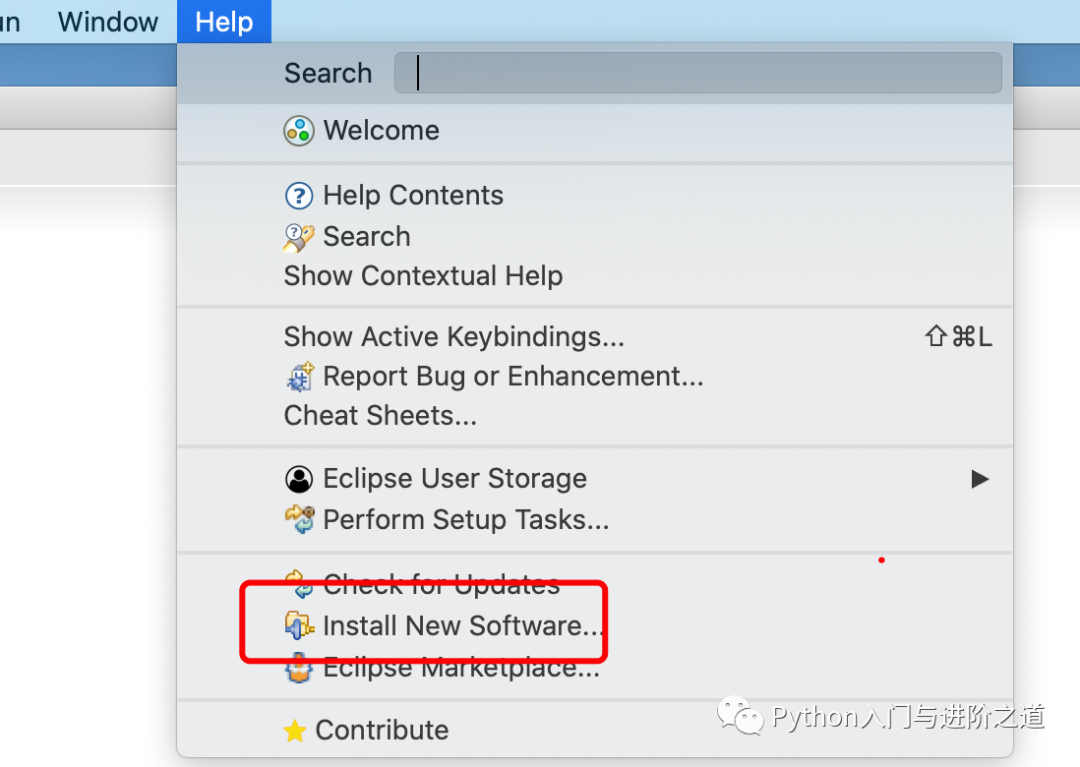Click the Search magnifier icon
This screenshot has height=767, width=1080.
[x=298, y=236]
